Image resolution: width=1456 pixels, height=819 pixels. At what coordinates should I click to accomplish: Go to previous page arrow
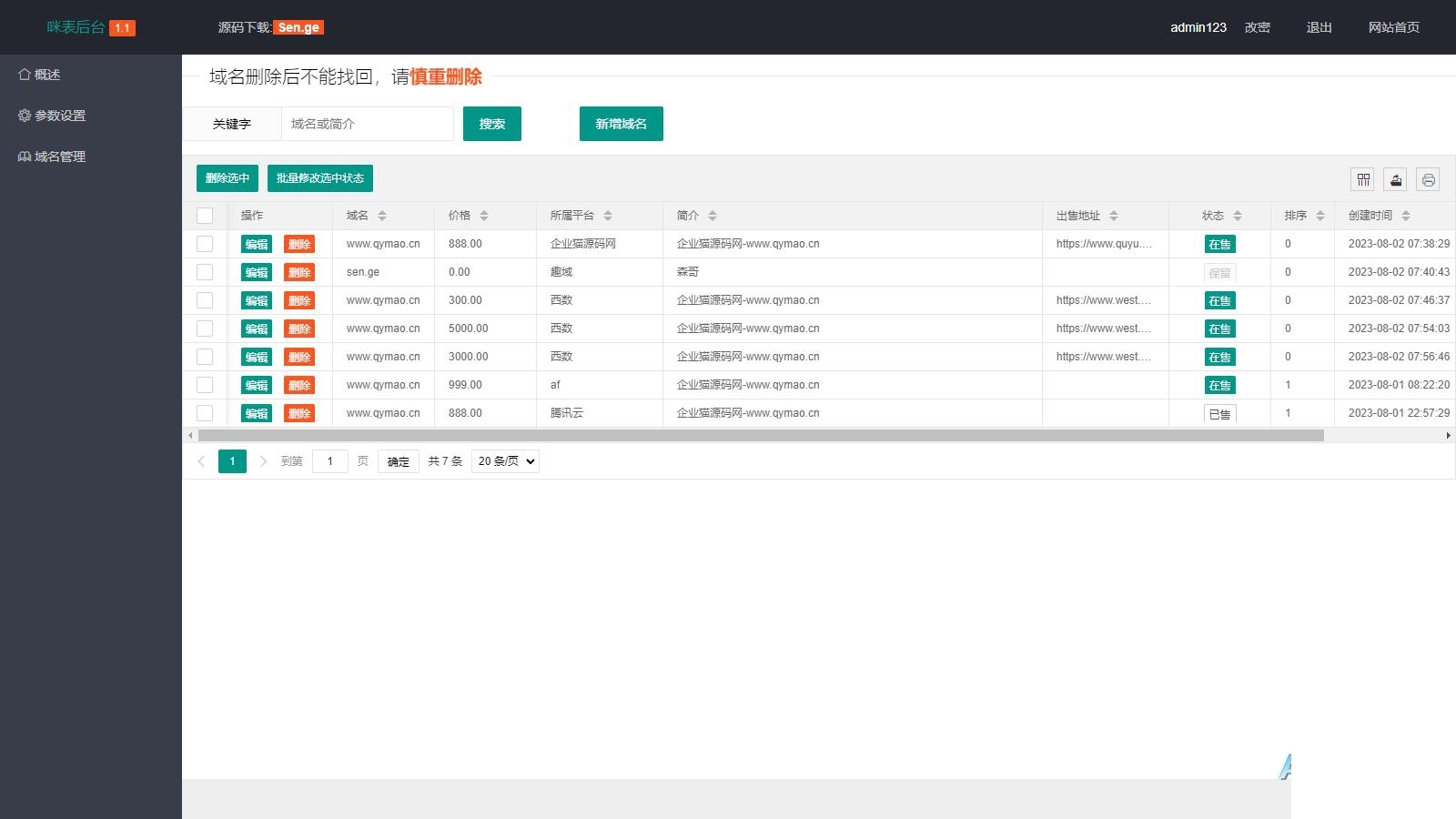(x=201, y=461)
